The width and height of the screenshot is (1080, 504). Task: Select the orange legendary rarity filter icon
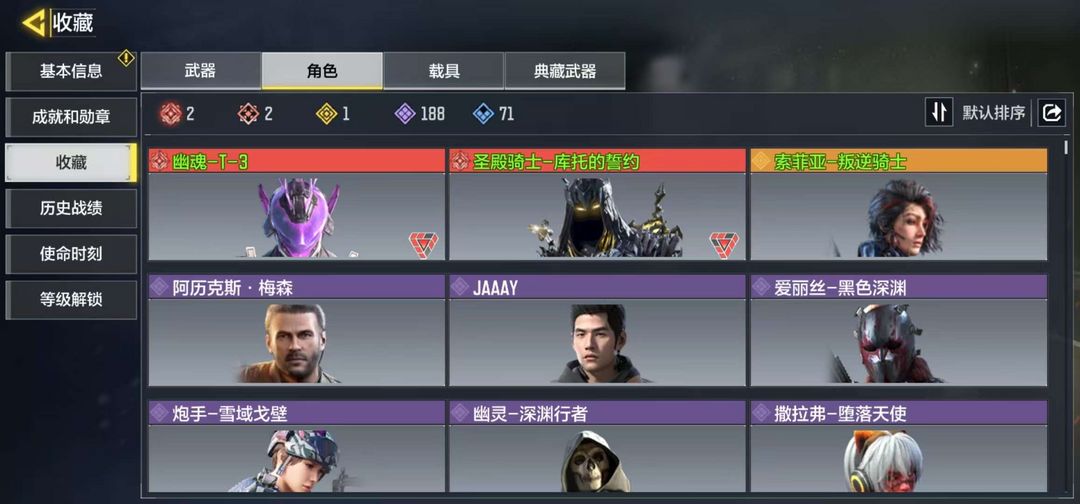click(x=249, y=114)
